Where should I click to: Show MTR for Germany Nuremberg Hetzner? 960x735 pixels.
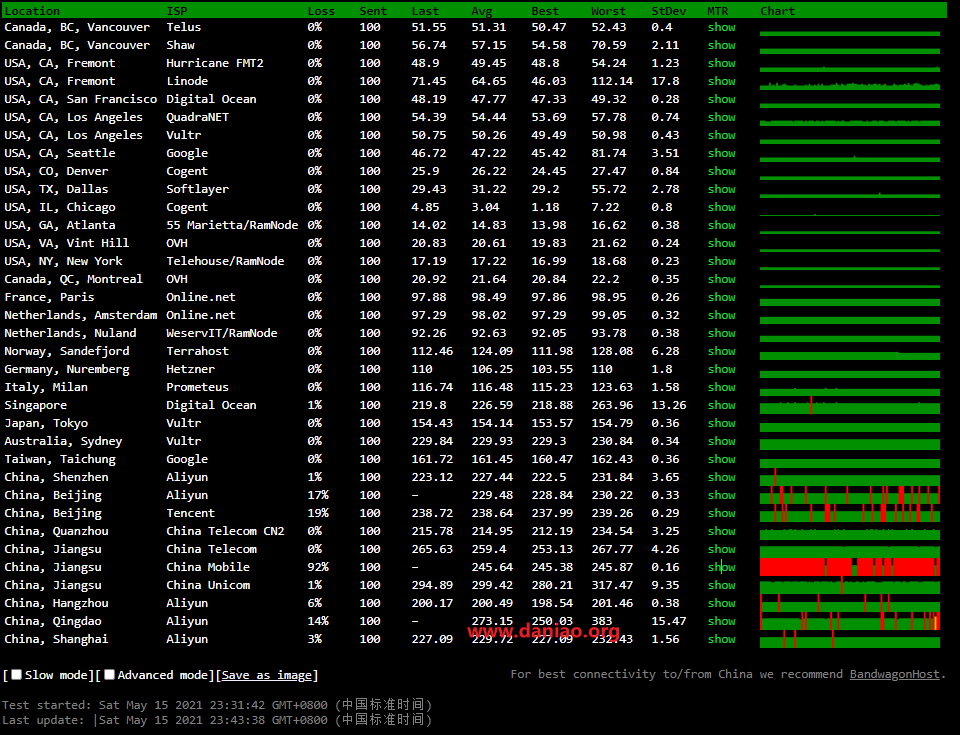pos(721,369)
